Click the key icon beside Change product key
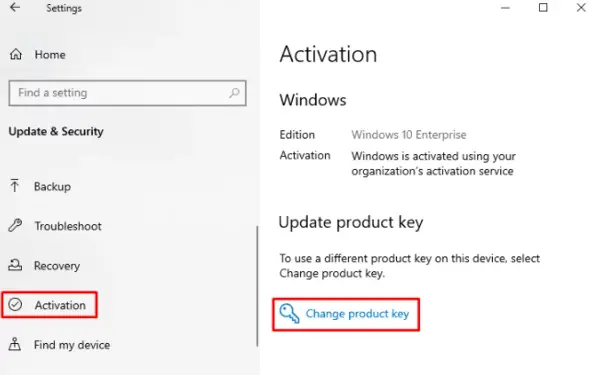 coord(290,314)
